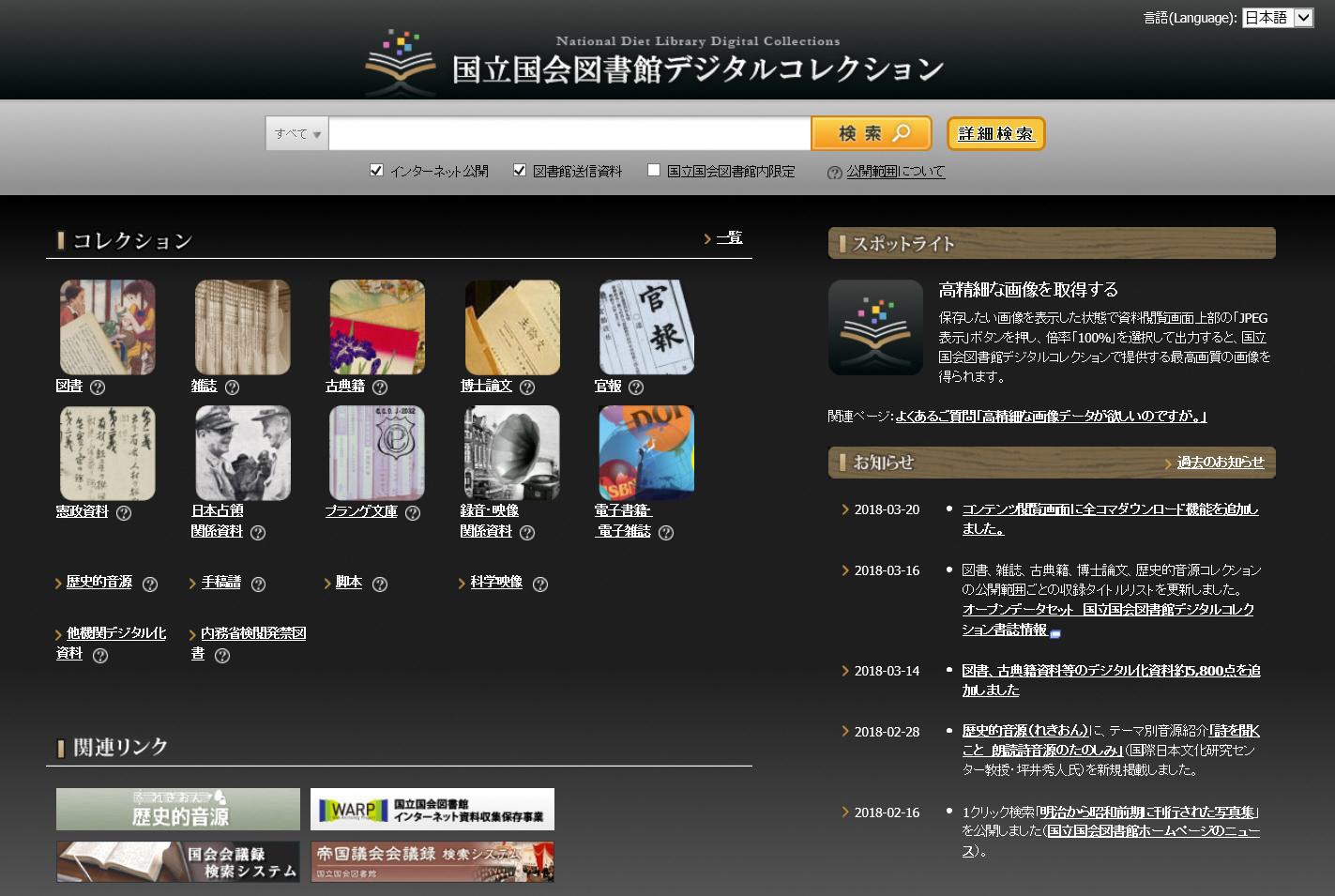Open the 図書 collection thumbnail
The image size is (1335, 896).
108,327
